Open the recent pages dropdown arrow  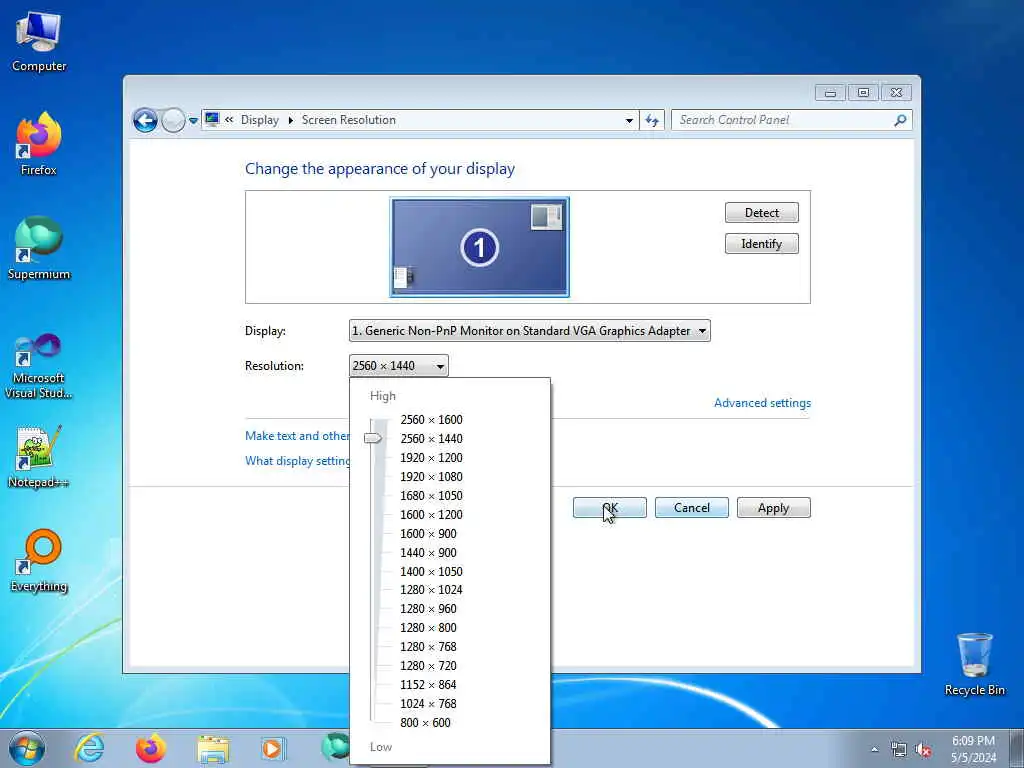(193, 121)
